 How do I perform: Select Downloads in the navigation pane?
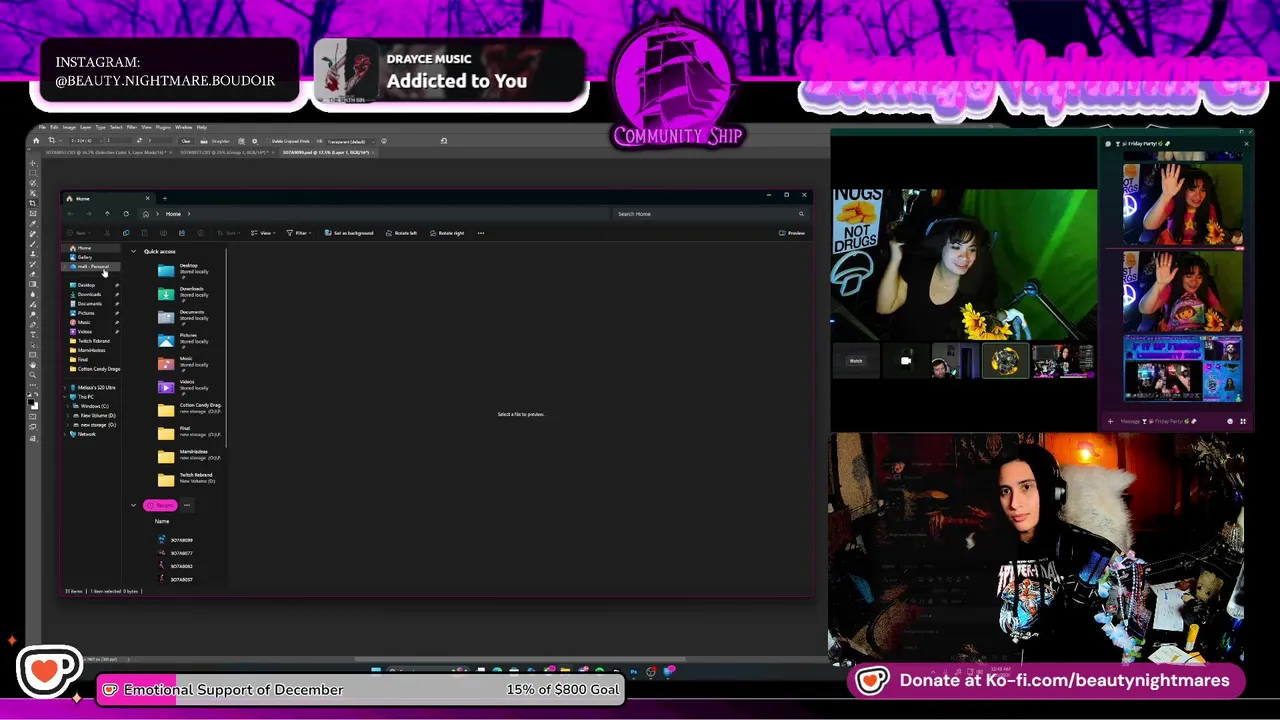[89, 294]
